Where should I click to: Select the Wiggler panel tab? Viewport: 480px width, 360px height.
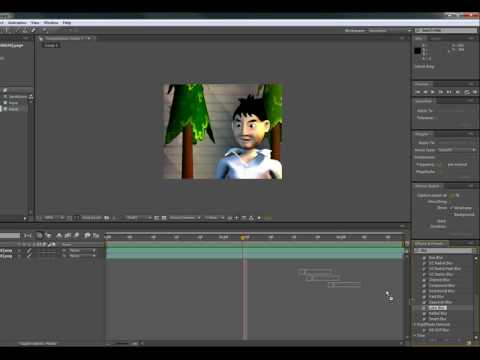tap(422, 134)
